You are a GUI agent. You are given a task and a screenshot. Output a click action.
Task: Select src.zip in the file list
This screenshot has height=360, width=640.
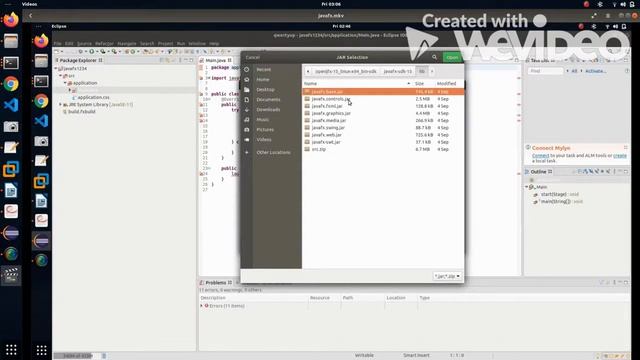coord(383,149)
